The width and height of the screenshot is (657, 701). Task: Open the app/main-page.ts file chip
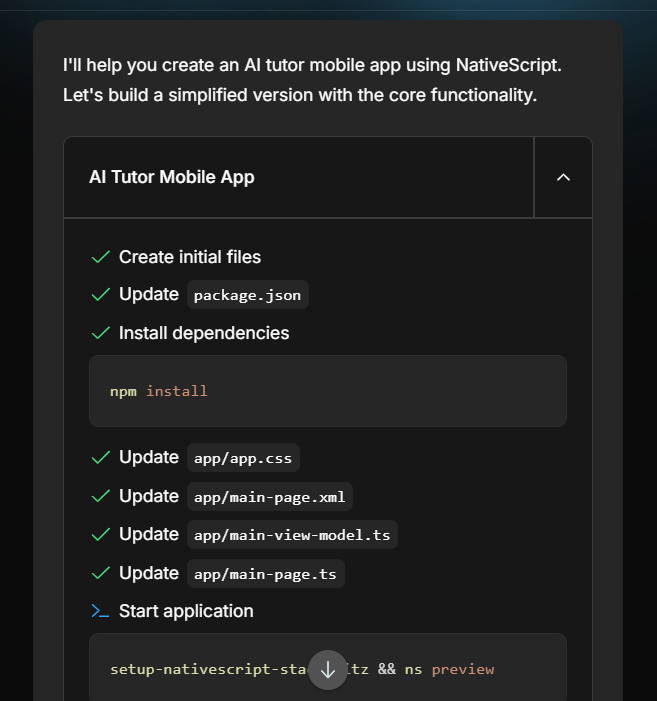[265, 574]
